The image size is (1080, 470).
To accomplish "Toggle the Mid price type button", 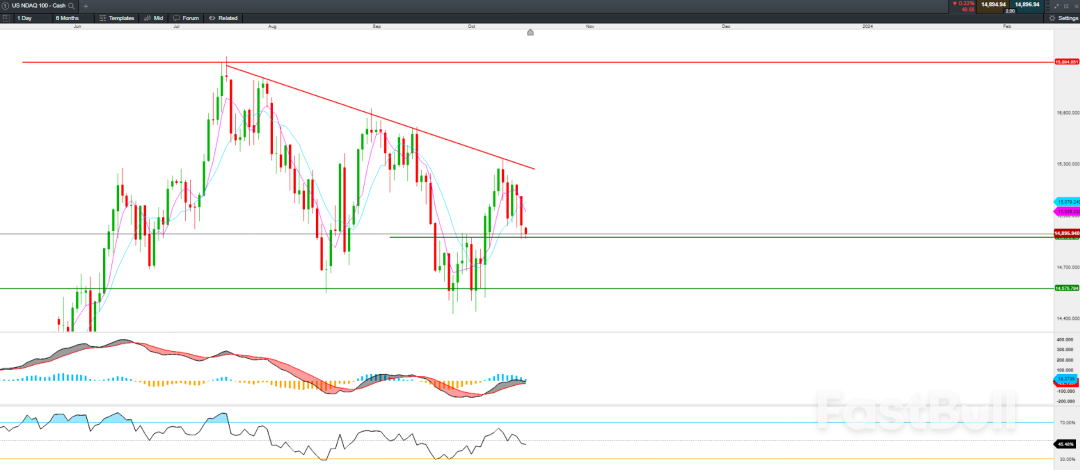I will coord(155,18).
